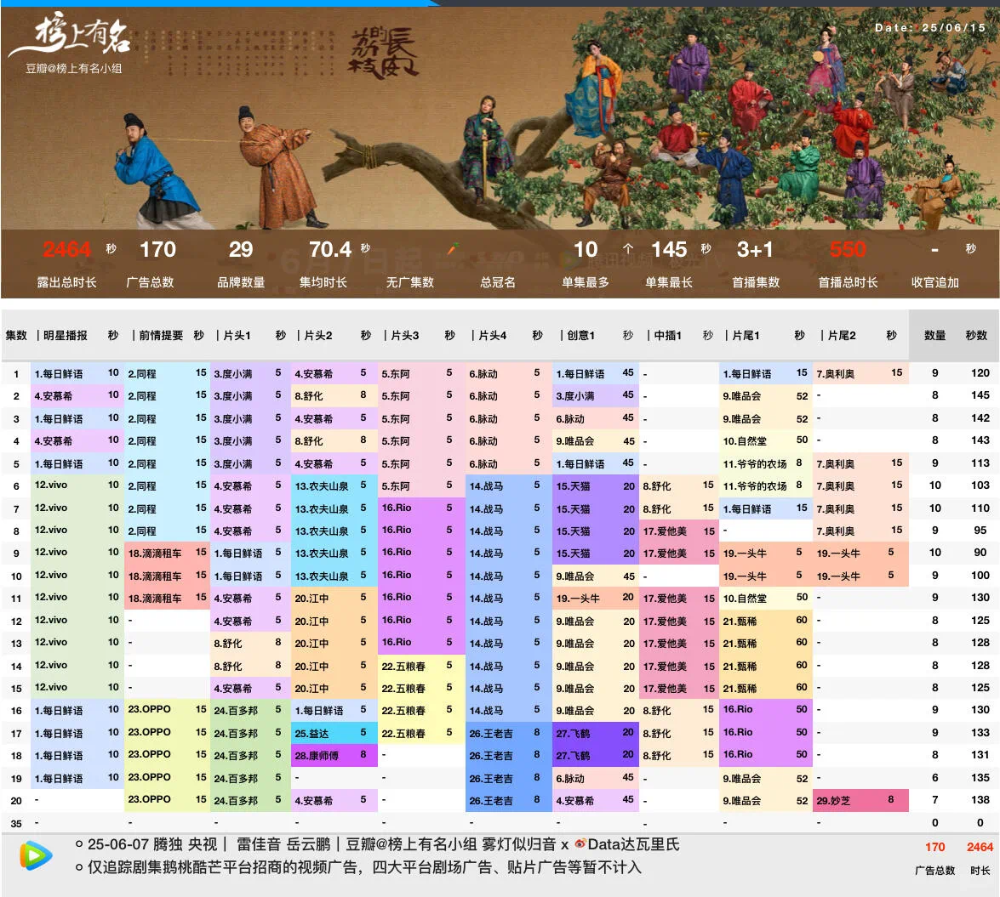Click 秒数 value 90 in episode 9 row

pyautogui.click(x=980, y=552)
